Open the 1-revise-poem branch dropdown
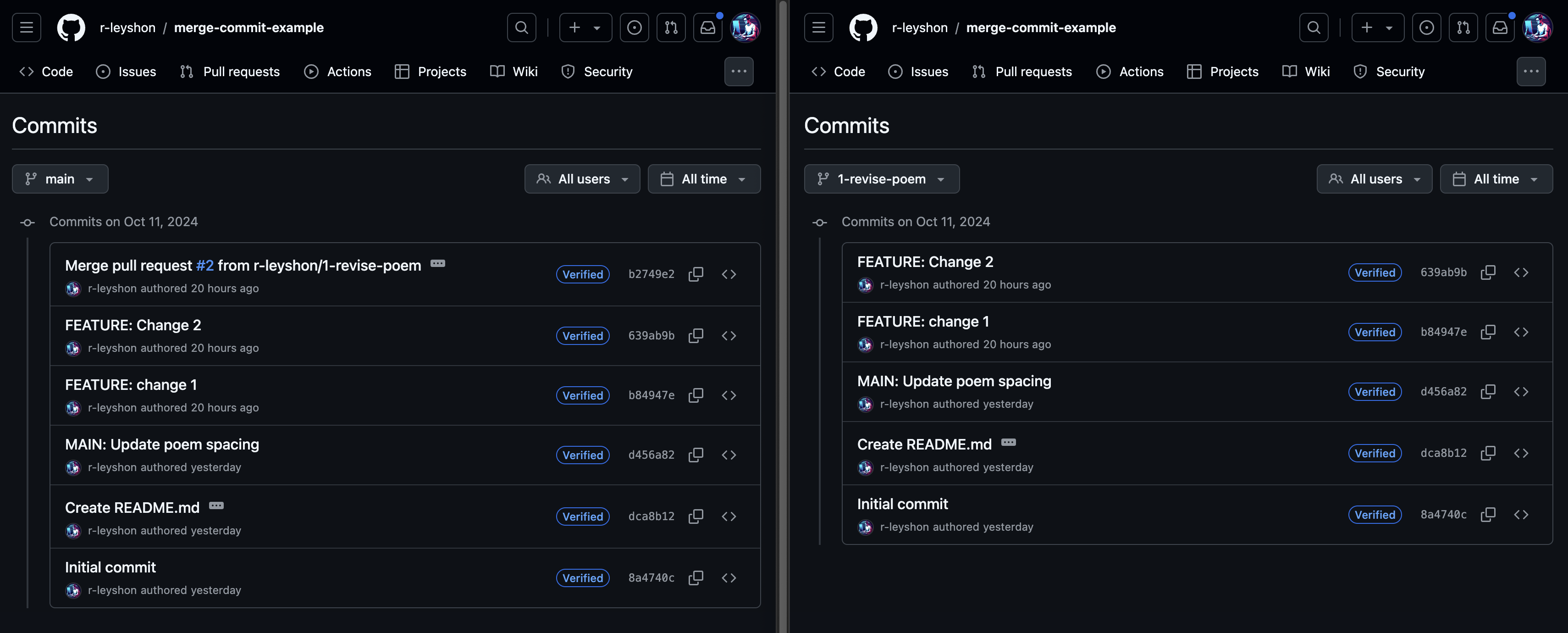Viewport: 1568px width, 633px height. [x=881, y=179]
